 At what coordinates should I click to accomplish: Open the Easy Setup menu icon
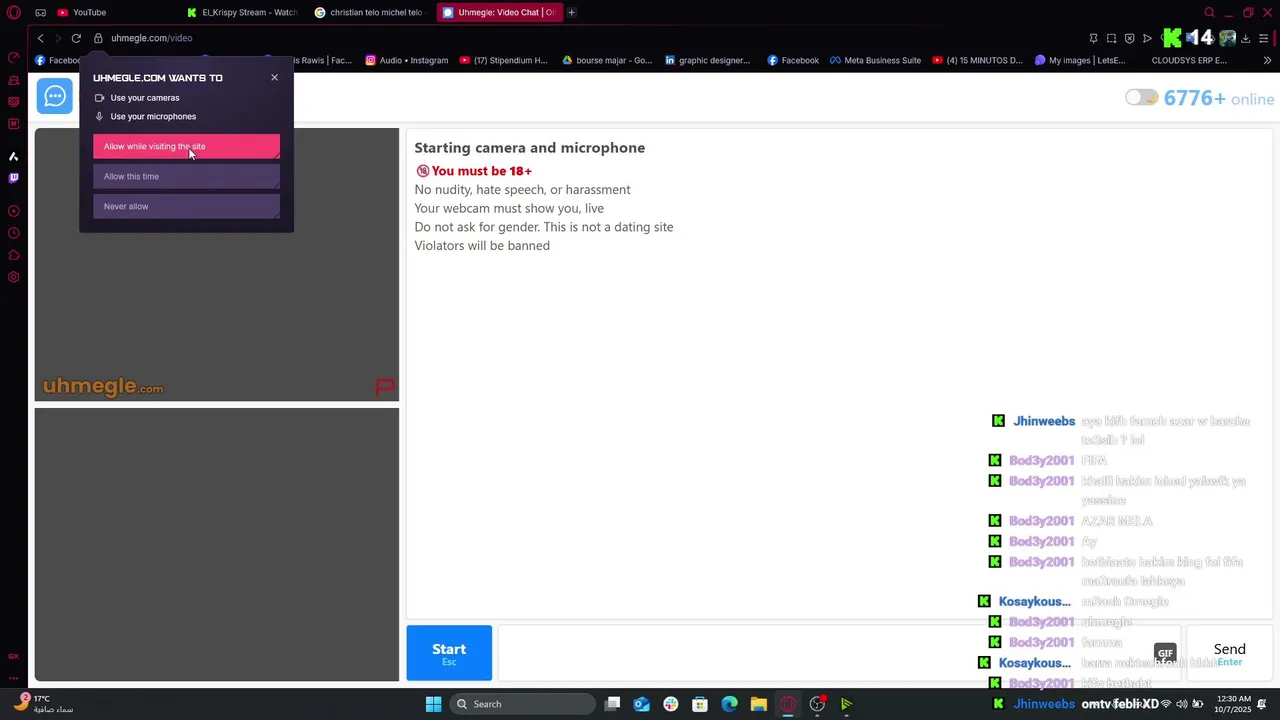1264,38
